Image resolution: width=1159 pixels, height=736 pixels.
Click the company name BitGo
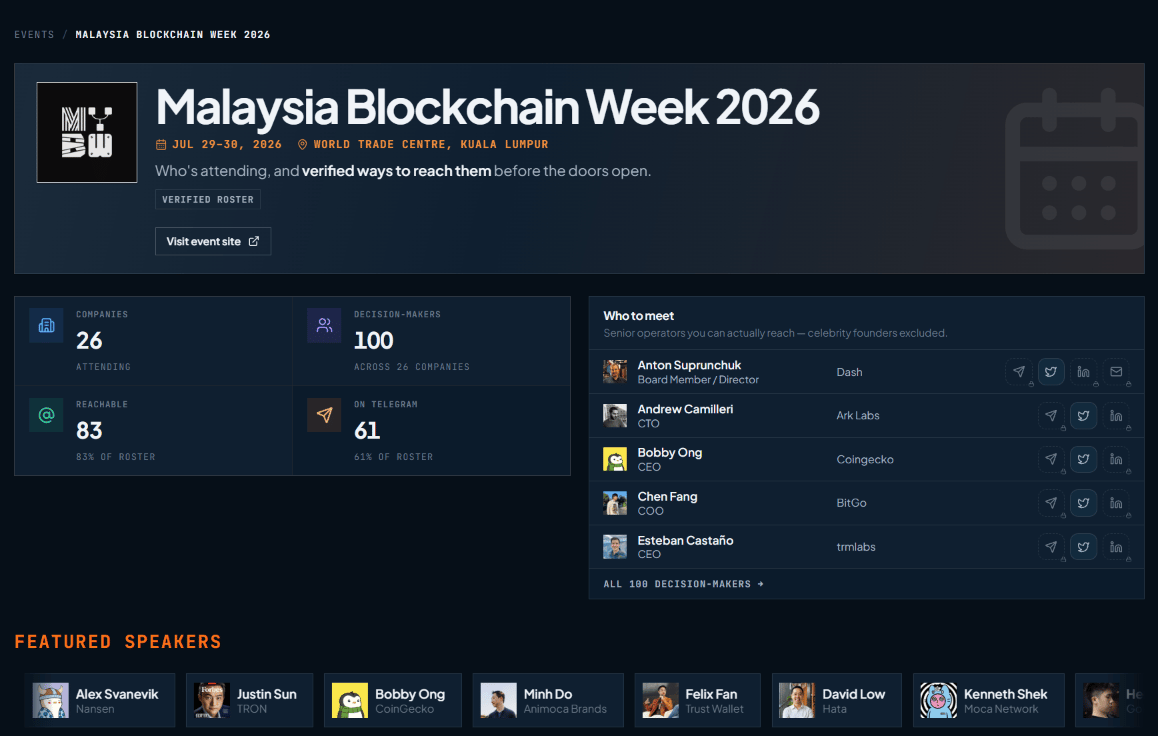point(852,502)
